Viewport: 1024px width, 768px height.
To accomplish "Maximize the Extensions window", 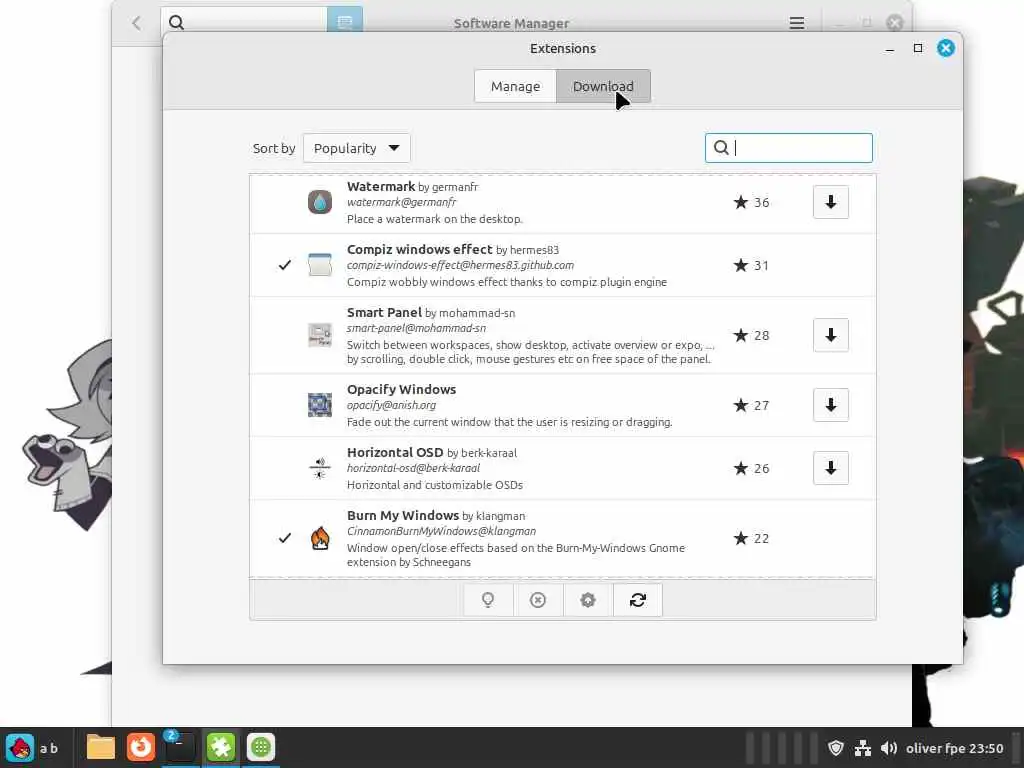I will click(x=918, y=48).
